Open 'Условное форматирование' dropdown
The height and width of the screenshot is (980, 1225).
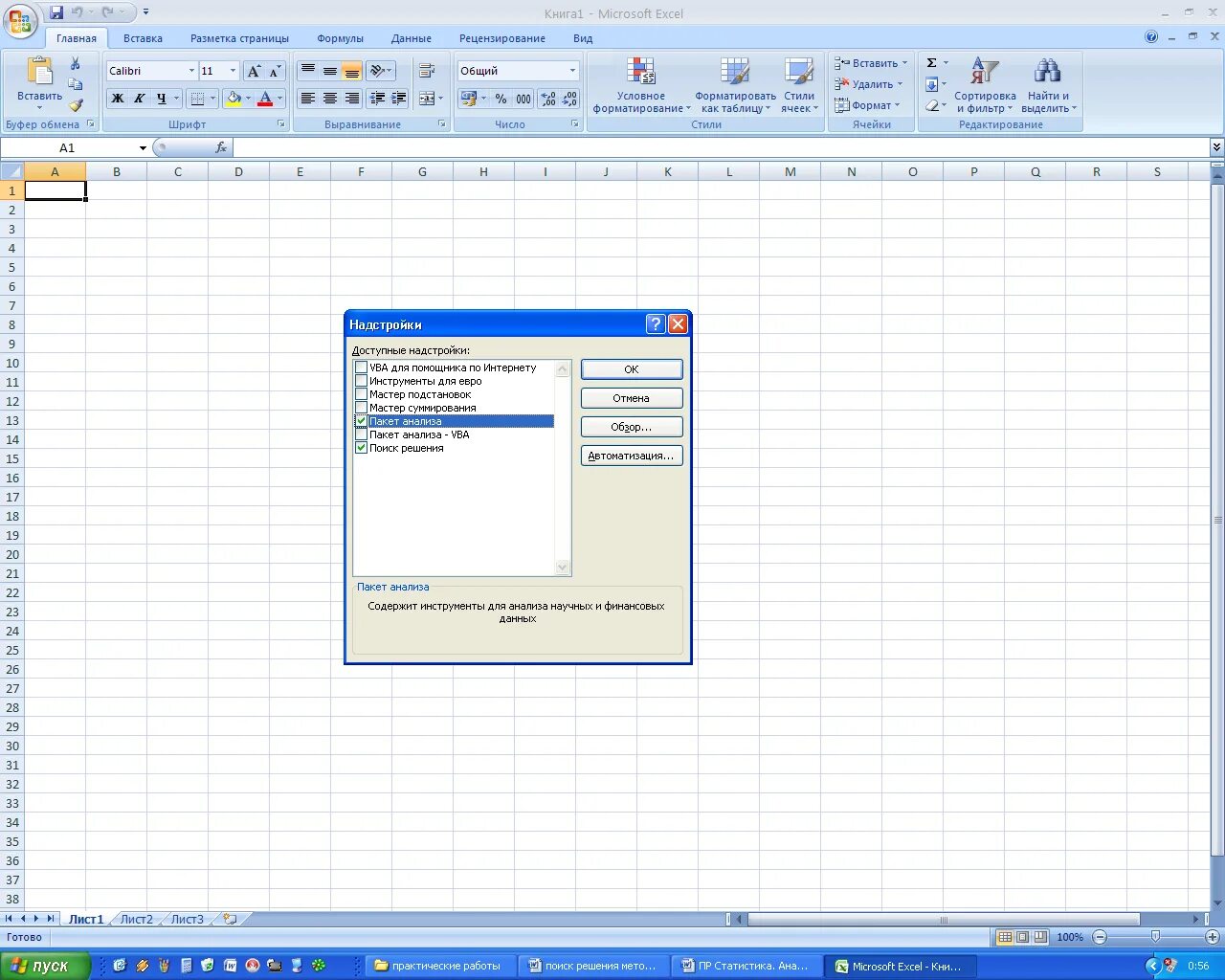point(641,85)
